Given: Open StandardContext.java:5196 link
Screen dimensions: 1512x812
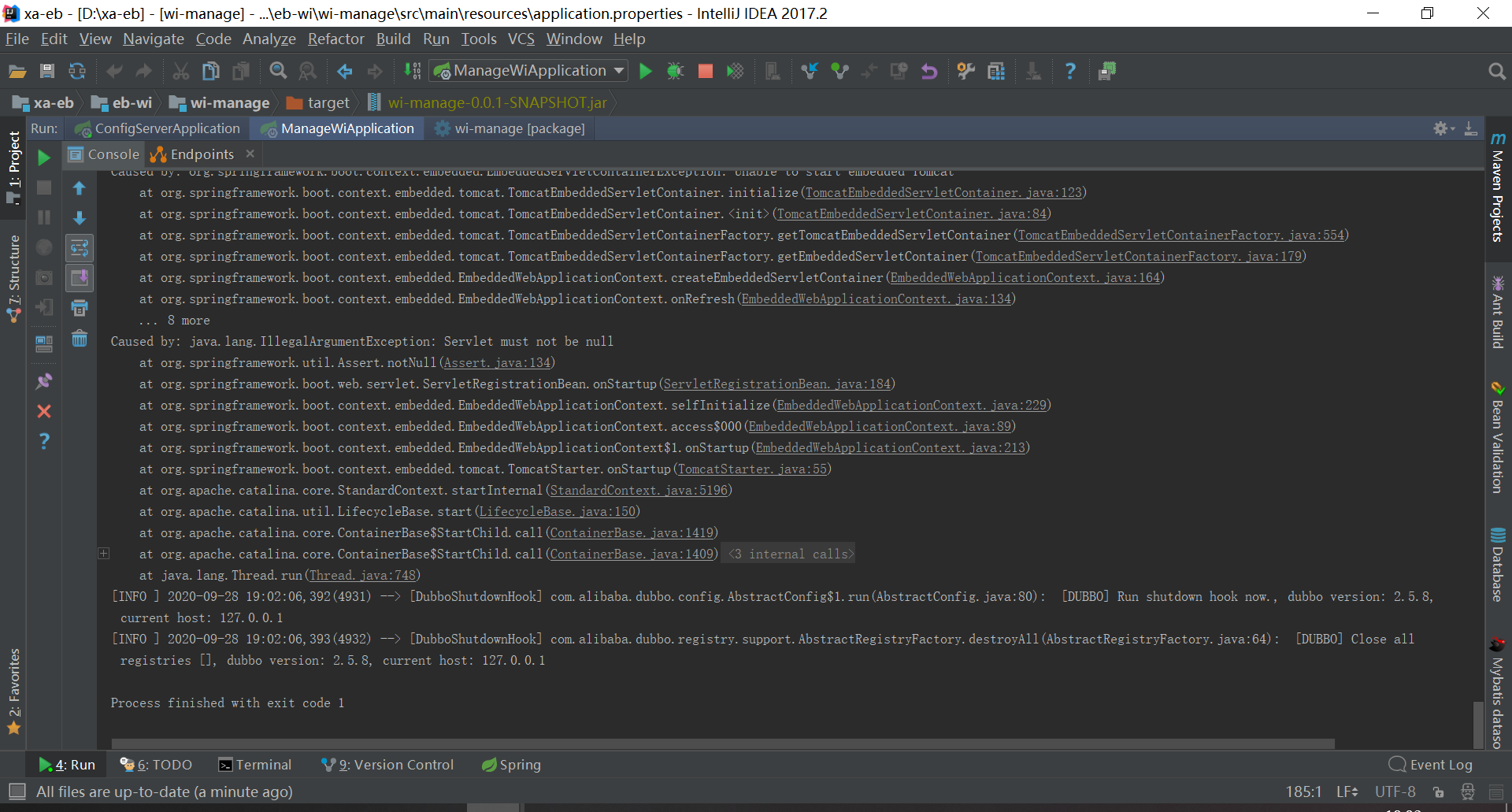Looking at the screenshot, I should (639, 490).
